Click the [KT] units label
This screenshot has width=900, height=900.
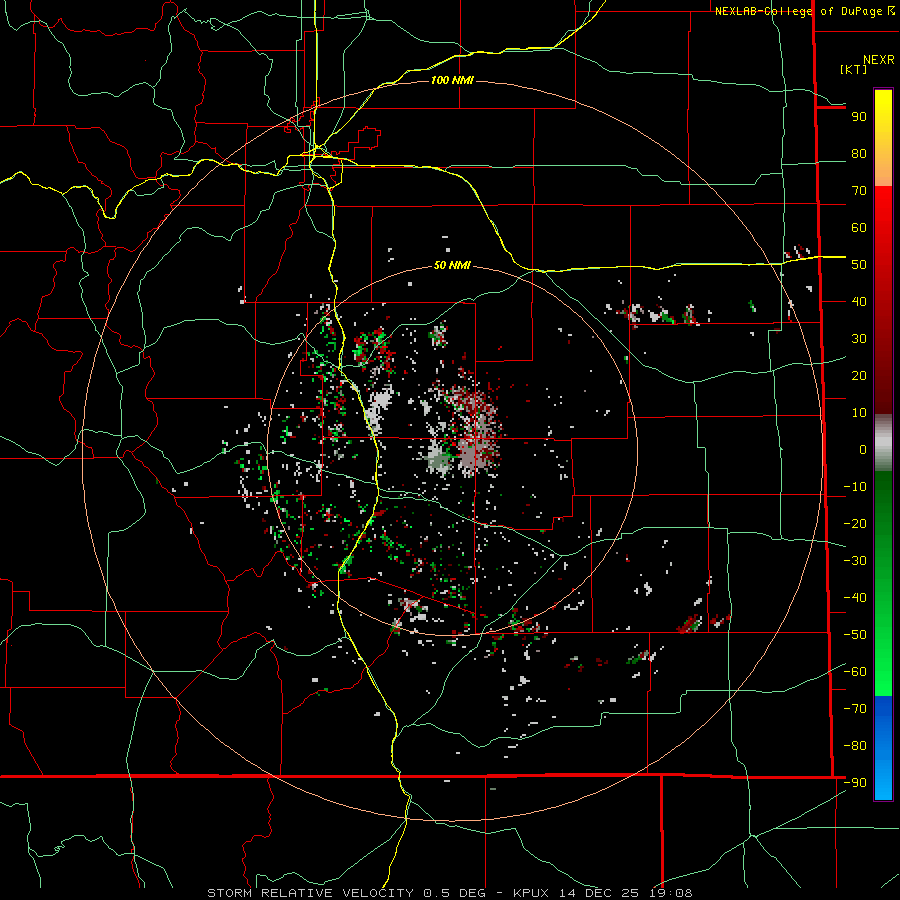point(853,69)
